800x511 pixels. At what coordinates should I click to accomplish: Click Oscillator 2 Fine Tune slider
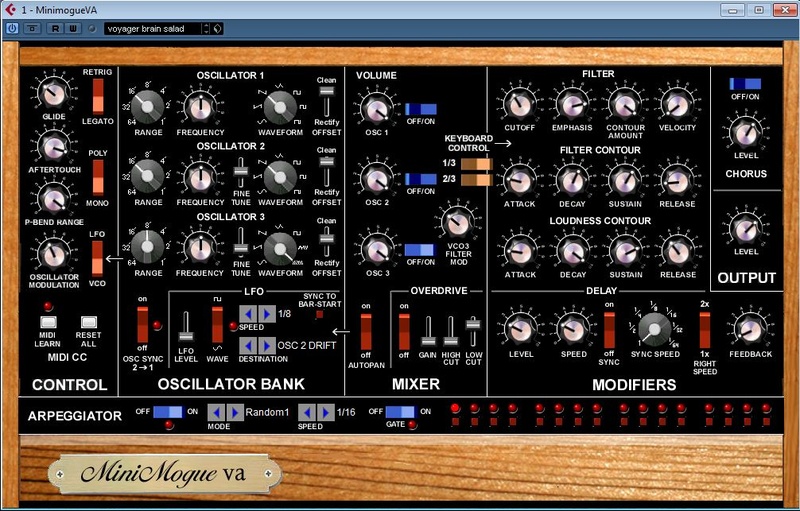tap(241, 172)
